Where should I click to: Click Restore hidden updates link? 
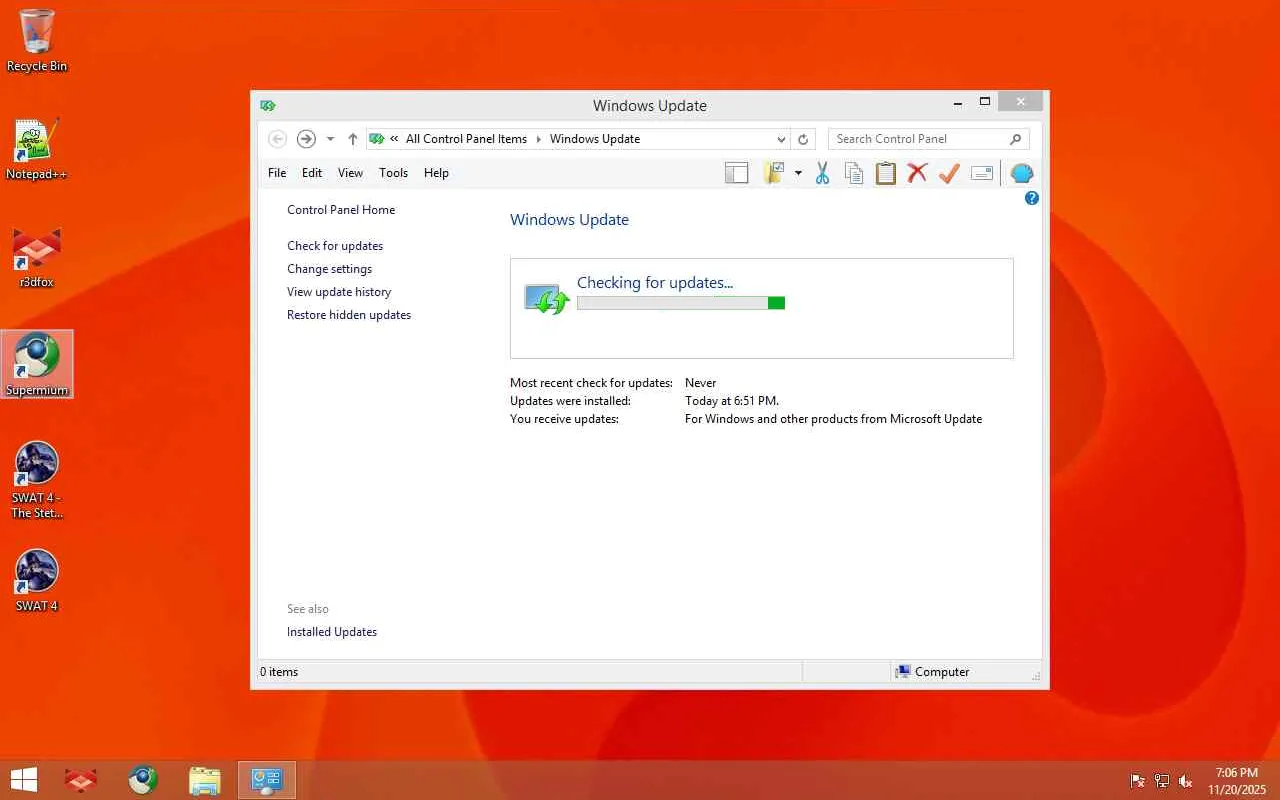click(x=349, y=315)
